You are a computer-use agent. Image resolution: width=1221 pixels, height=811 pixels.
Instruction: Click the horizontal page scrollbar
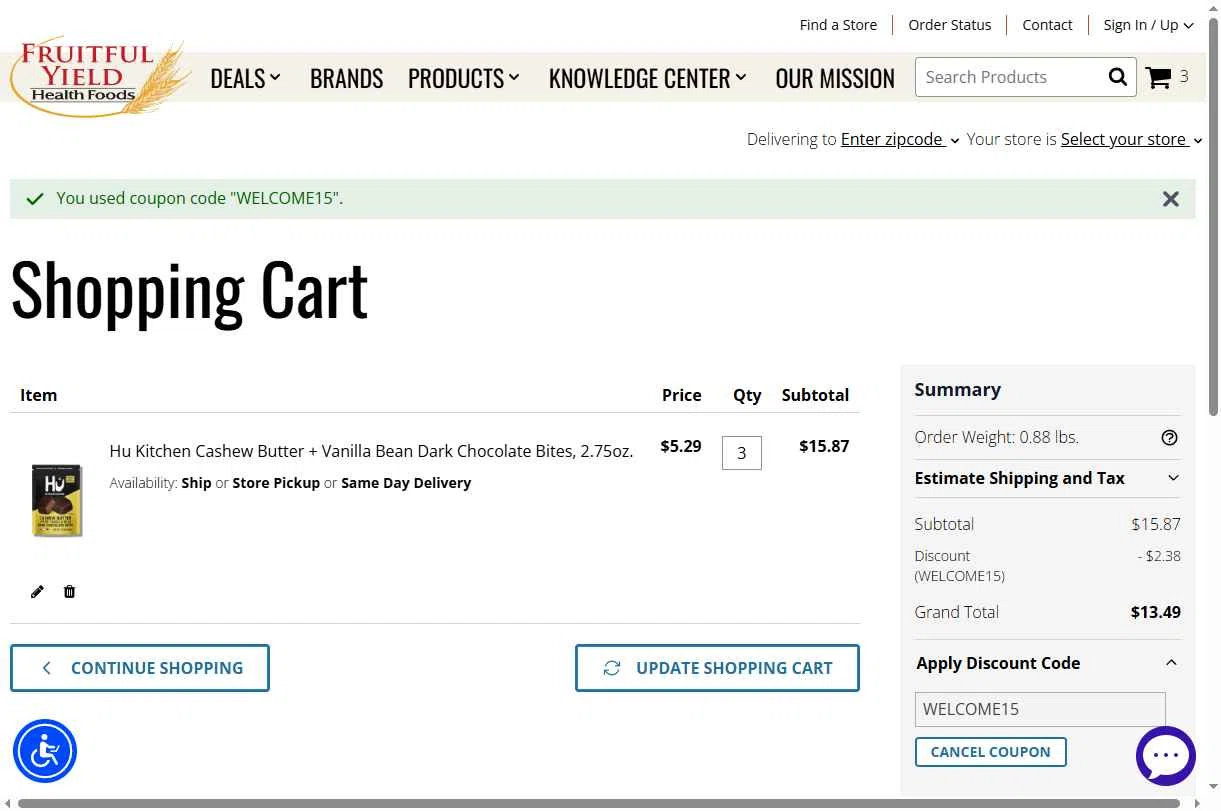[600, 803]
